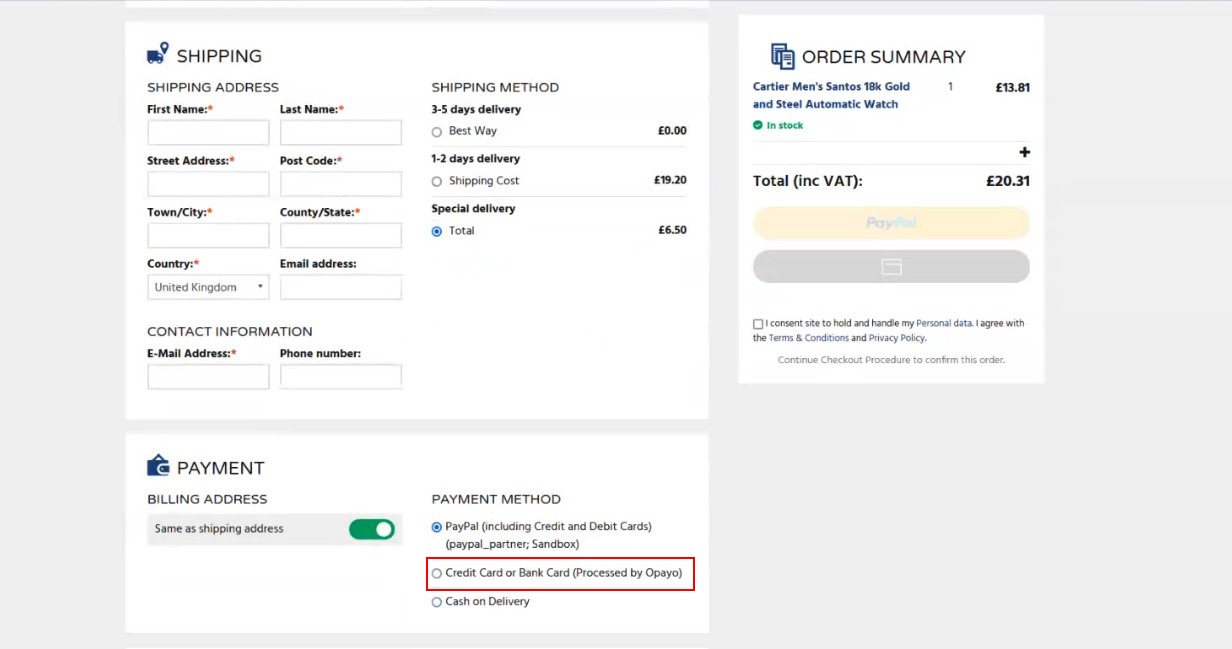Image resolution: width=1232 pixels, height=649 pixels.
Task: Click the "Total (inc VAT):" label
Action: coord(808,181)
